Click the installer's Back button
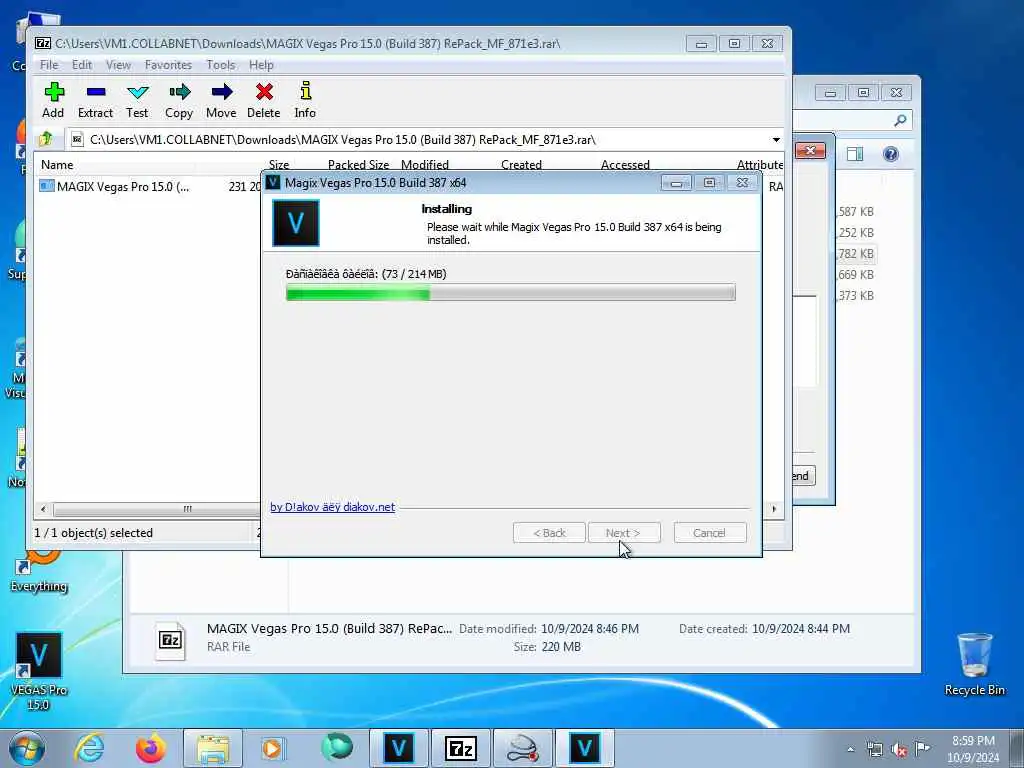 (549, 533)
